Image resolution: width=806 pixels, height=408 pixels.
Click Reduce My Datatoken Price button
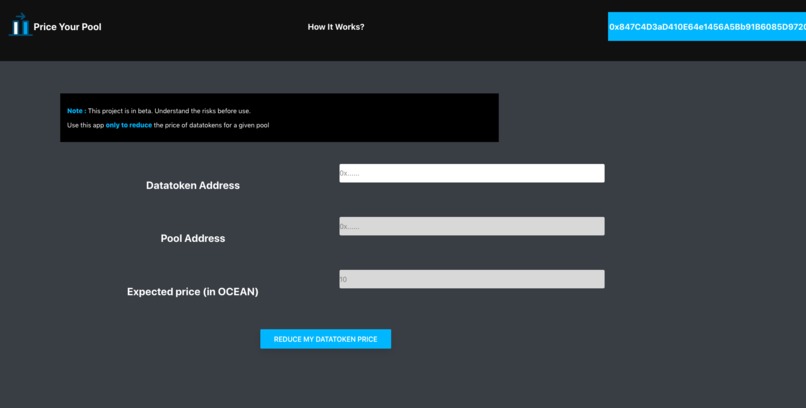pos(325,339)
